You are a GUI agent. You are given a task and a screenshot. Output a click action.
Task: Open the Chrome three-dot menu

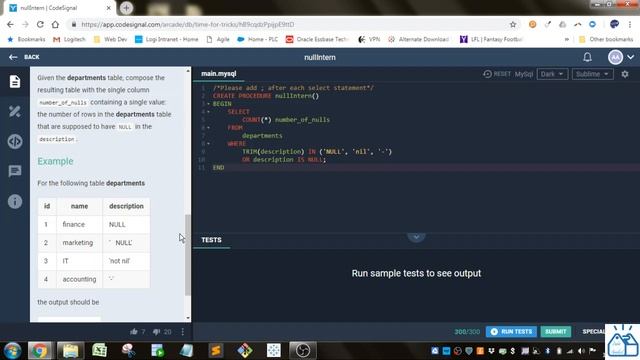(x=630, y=24)
